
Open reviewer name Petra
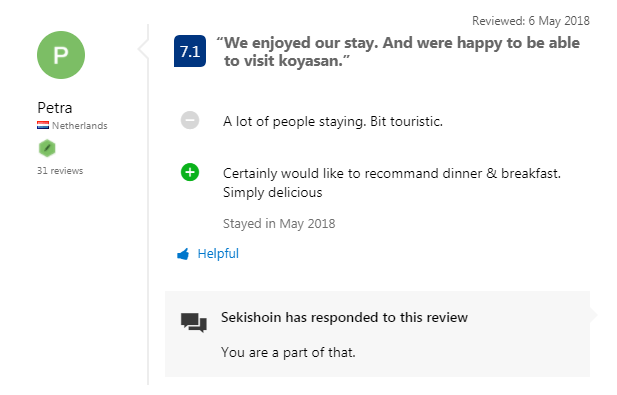(x=55, y=108)
